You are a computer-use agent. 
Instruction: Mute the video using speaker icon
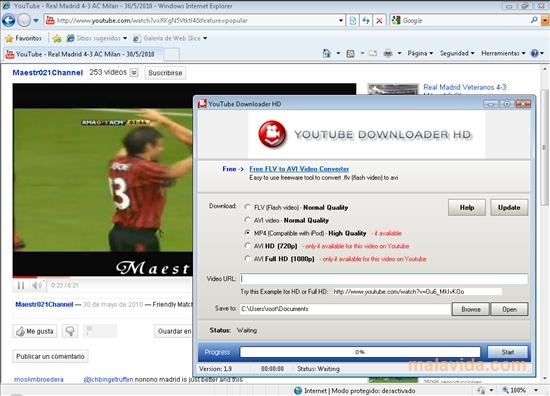[37, 285]
